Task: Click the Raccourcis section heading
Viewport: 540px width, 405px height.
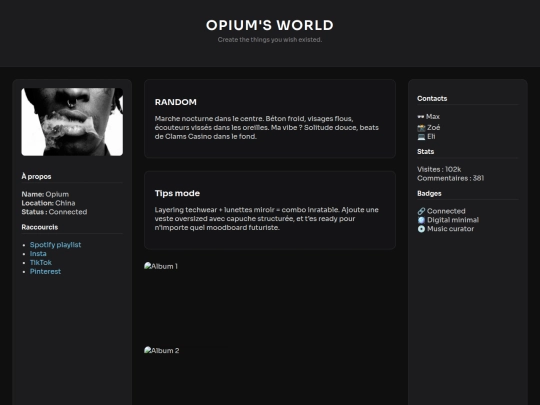Action: pyautogui.click(x=40, y=227)
